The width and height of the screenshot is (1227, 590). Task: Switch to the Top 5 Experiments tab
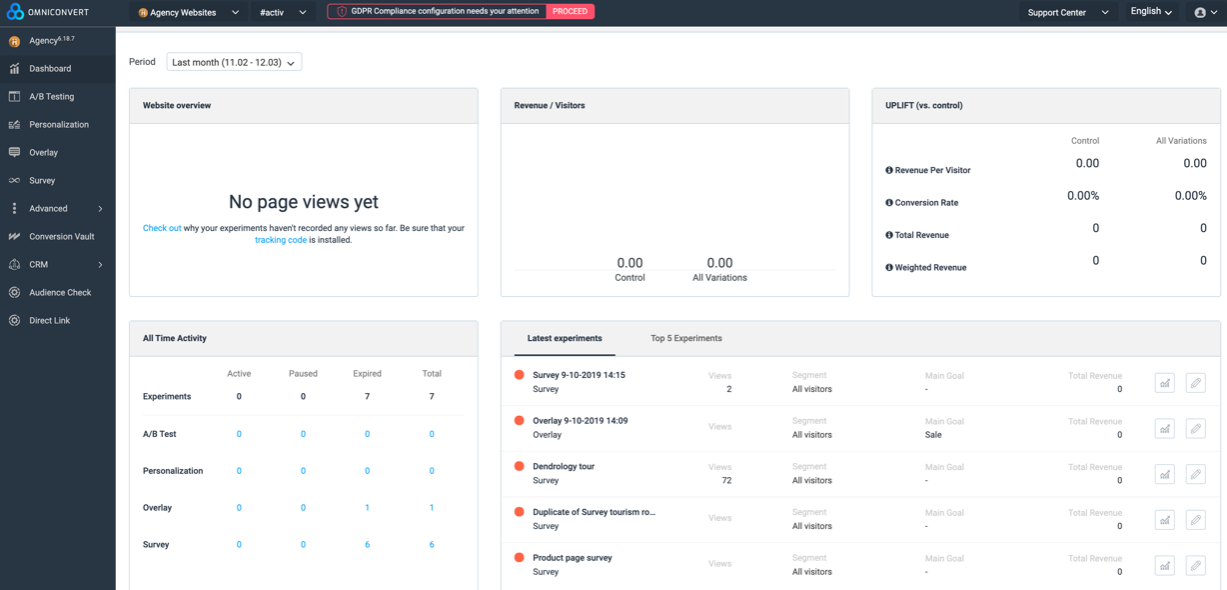click(x=686, y=339)
